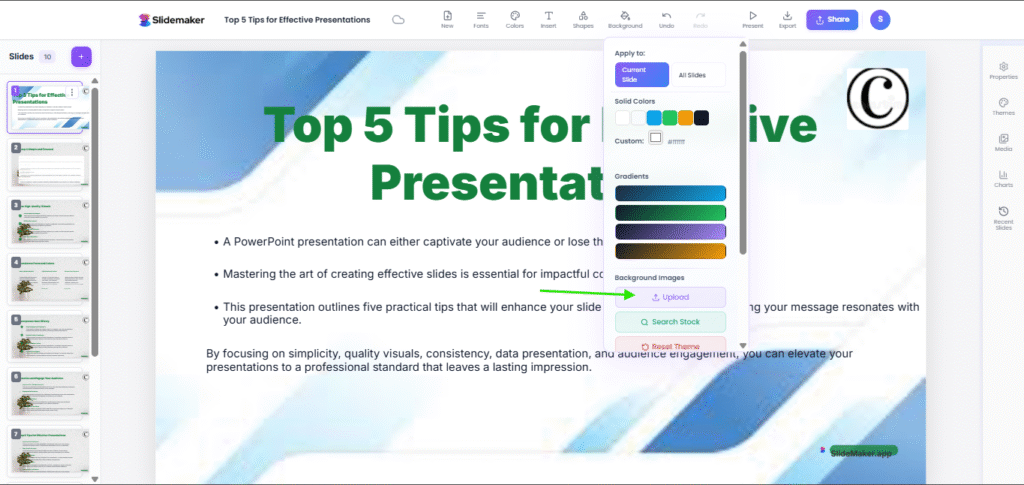Switch apply option to 'All Slides'
This screenshot has width=1024, height=485.
tap(696, 75)
